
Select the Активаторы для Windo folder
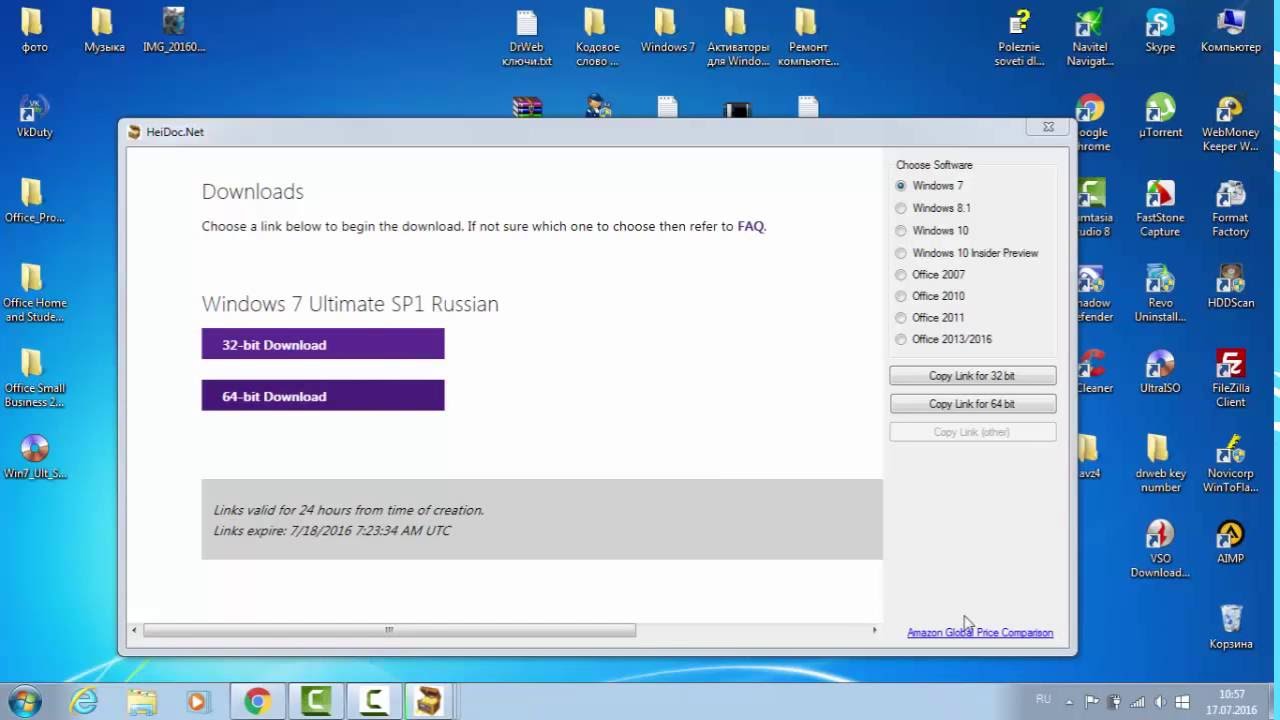(x=738, y=37)
